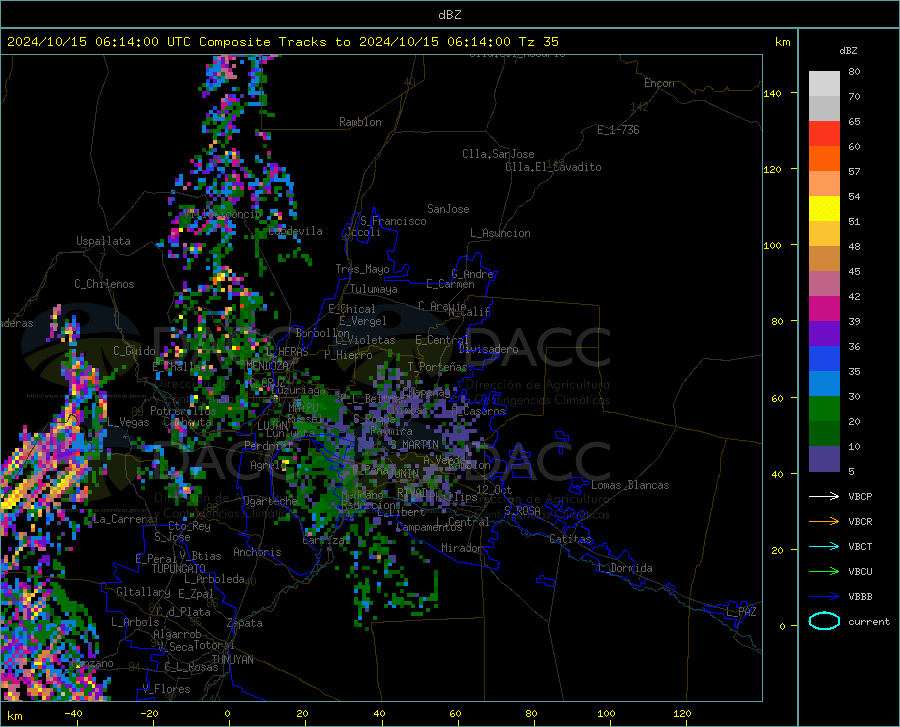900x727 pixels.
Task: Click the 'Potrerillos' map label
Action: tap(183, 411)
